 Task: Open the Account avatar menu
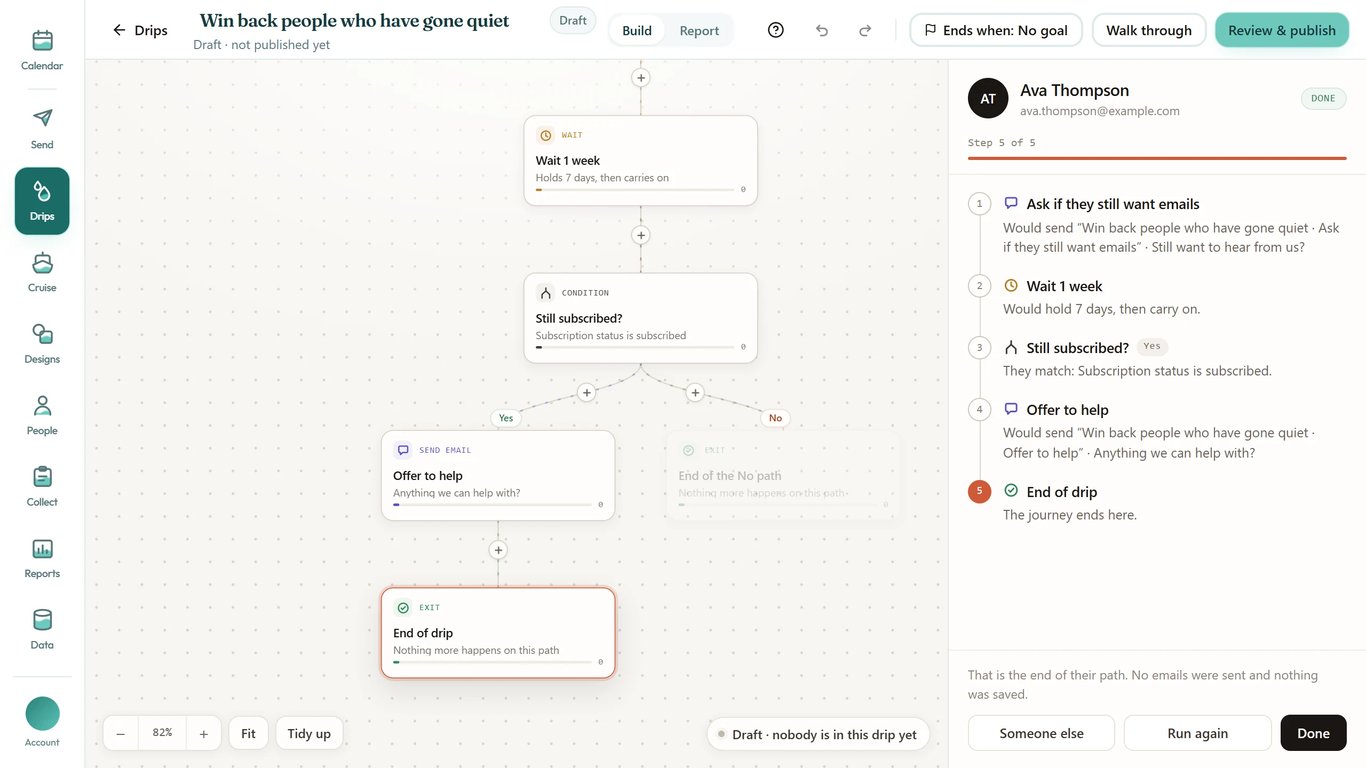click(42, 722)
